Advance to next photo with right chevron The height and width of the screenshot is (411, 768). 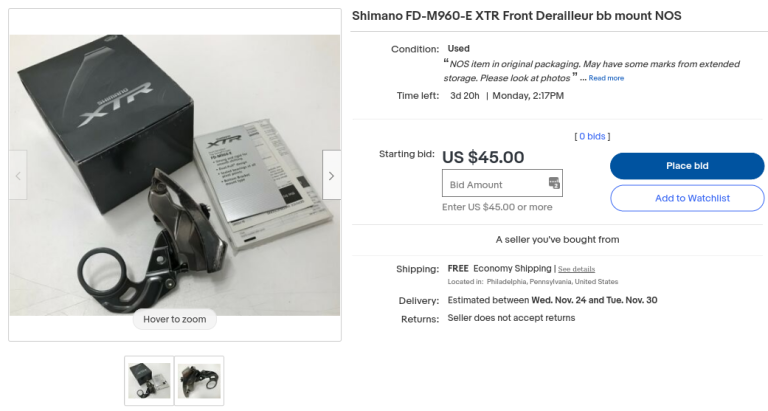[331, 175]
